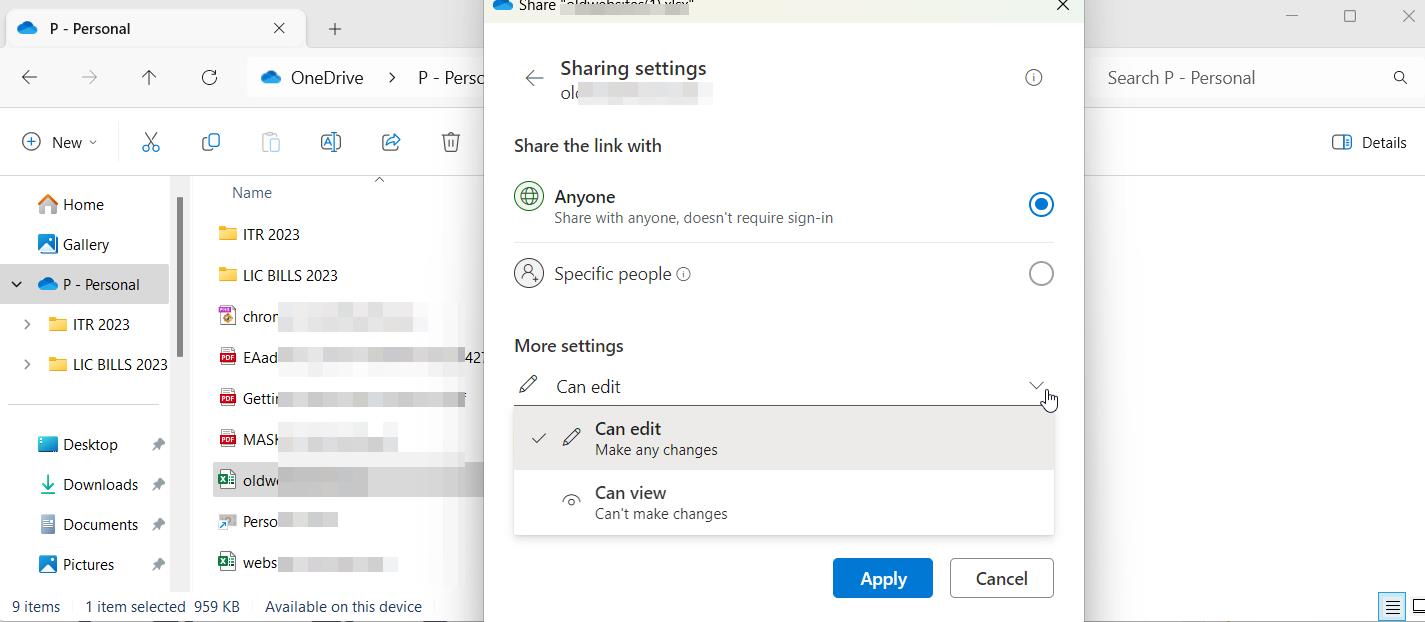
Task: Click the Cut scissors icon in toolbar
Action: 151,142
